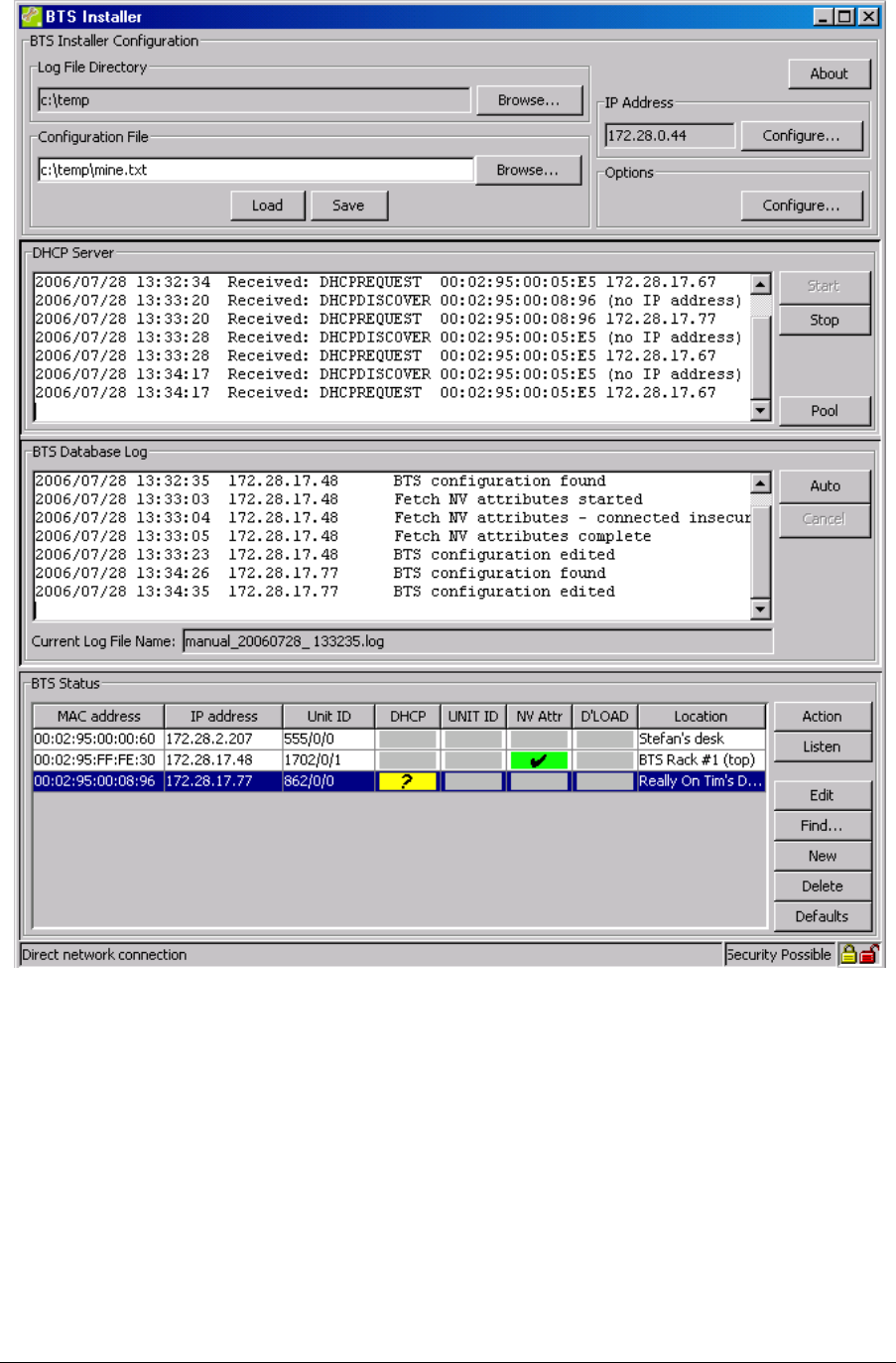Screen dimensions: 896x1363
Task: Click the Configuration File path field
Action: pyautogui.click(x=255, y=170)
